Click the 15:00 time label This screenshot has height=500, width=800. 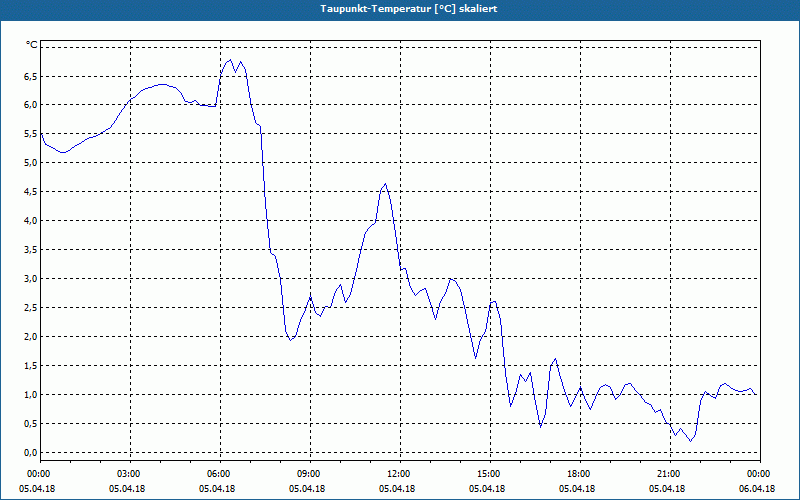pos(490,474)
